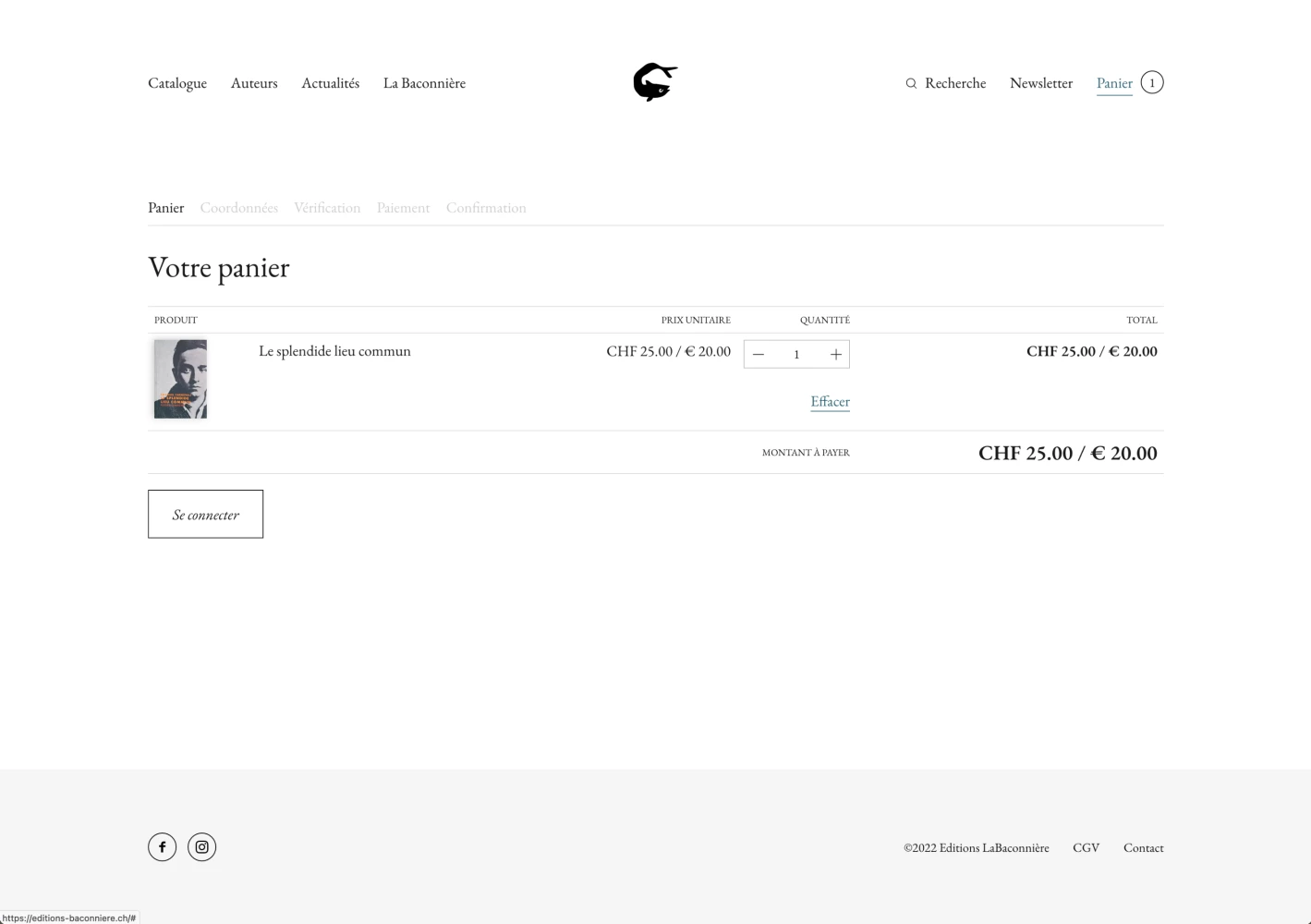Click the cart count circle badge
The height and width of the screenshot is (924, 1311).
1152,83
